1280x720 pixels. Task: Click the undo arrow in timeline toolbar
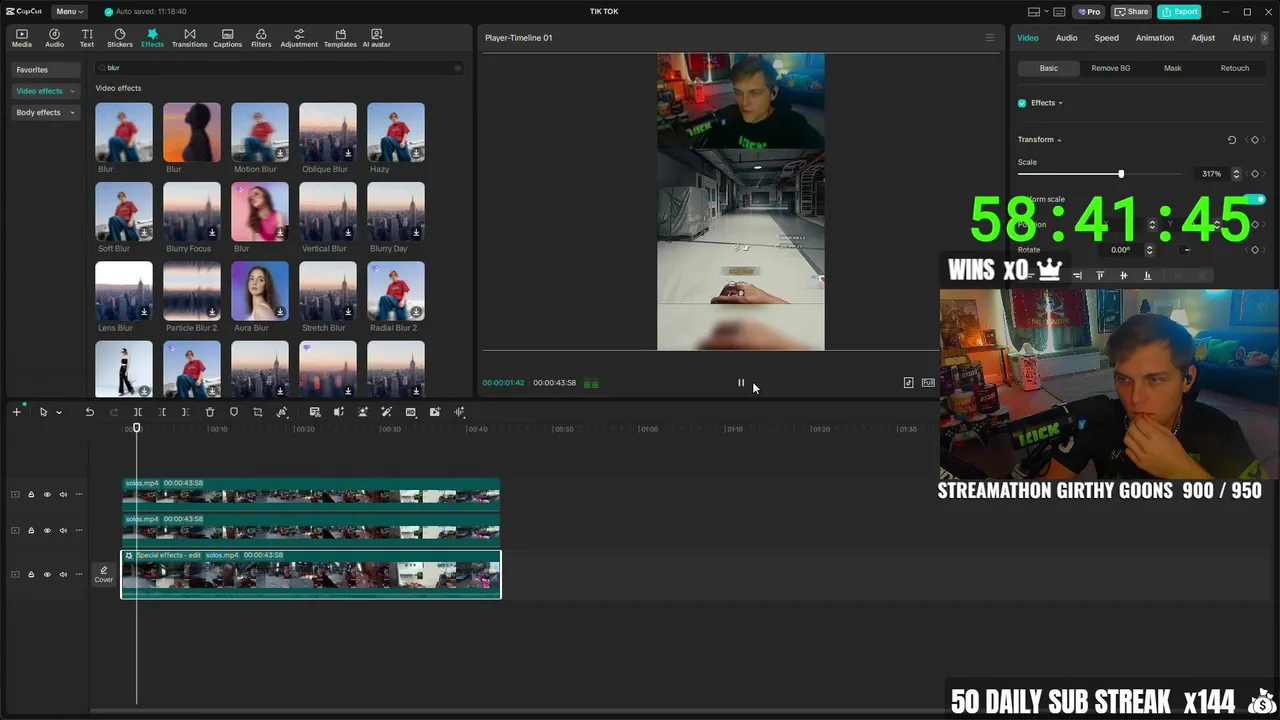89,412
